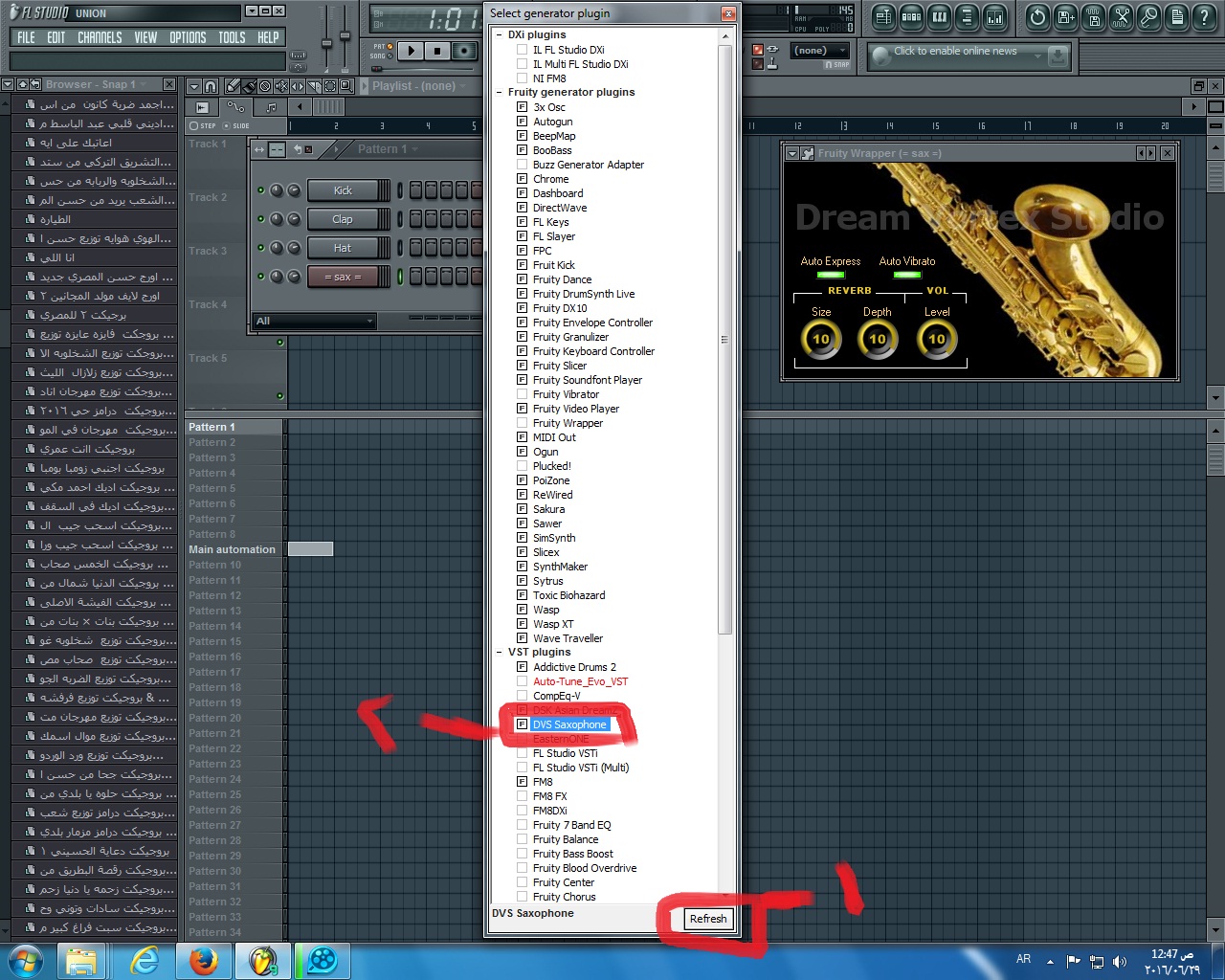1225x980 pixels.
Task: Toggle the Addictive Drums 2 checkbox
Action: [522, 667]
